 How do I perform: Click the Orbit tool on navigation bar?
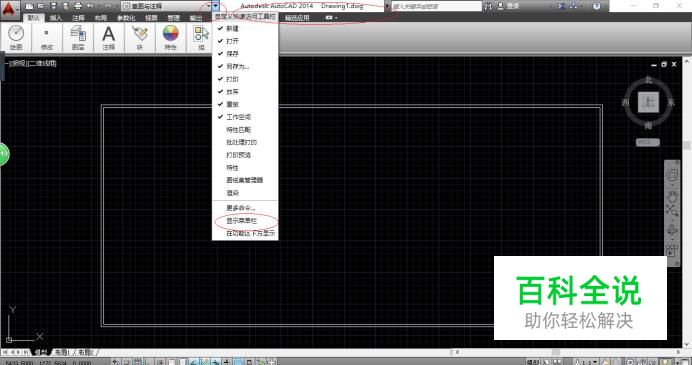click(672, 230)
